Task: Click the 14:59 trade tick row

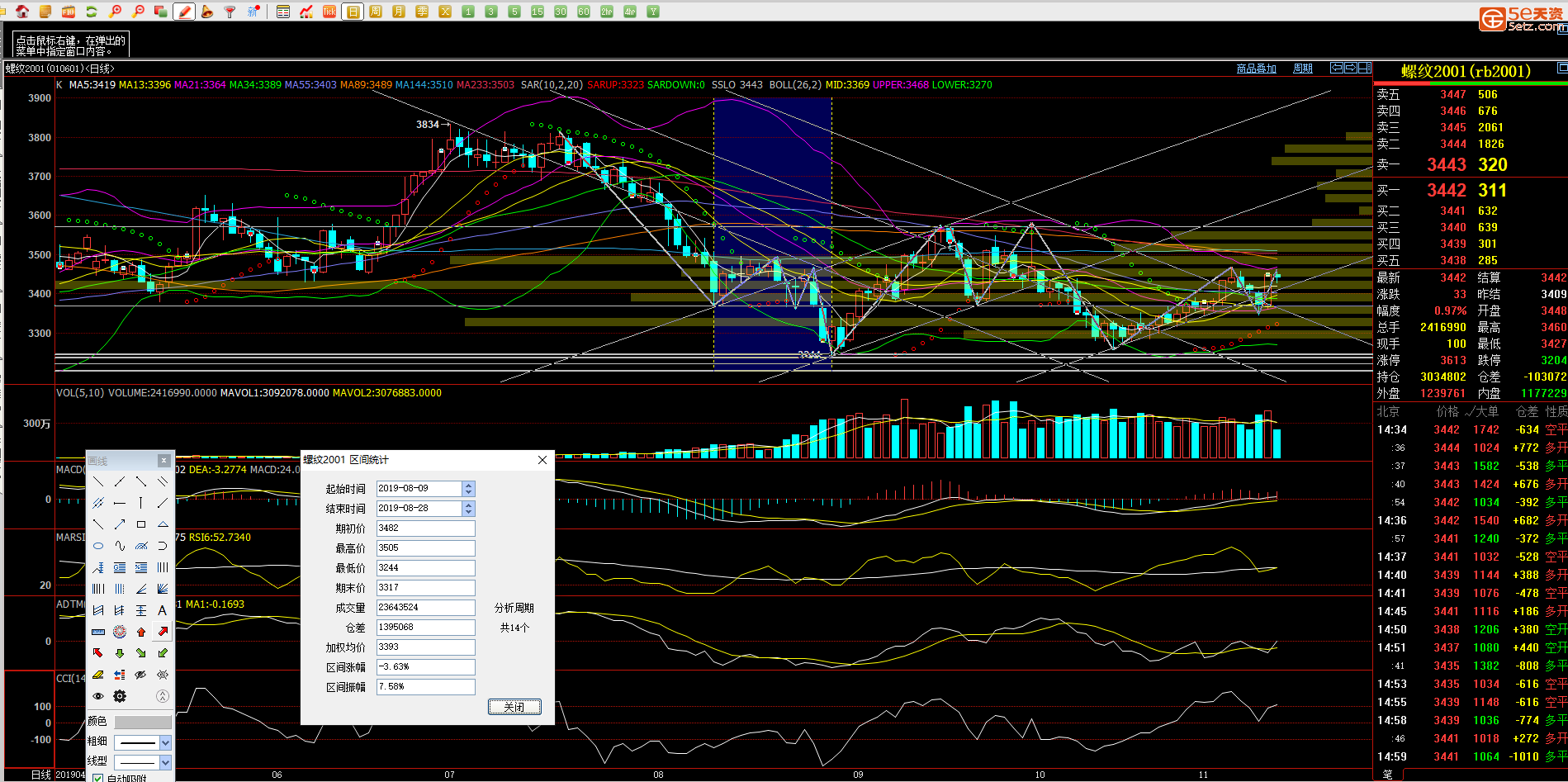Action: point(1470,756)
